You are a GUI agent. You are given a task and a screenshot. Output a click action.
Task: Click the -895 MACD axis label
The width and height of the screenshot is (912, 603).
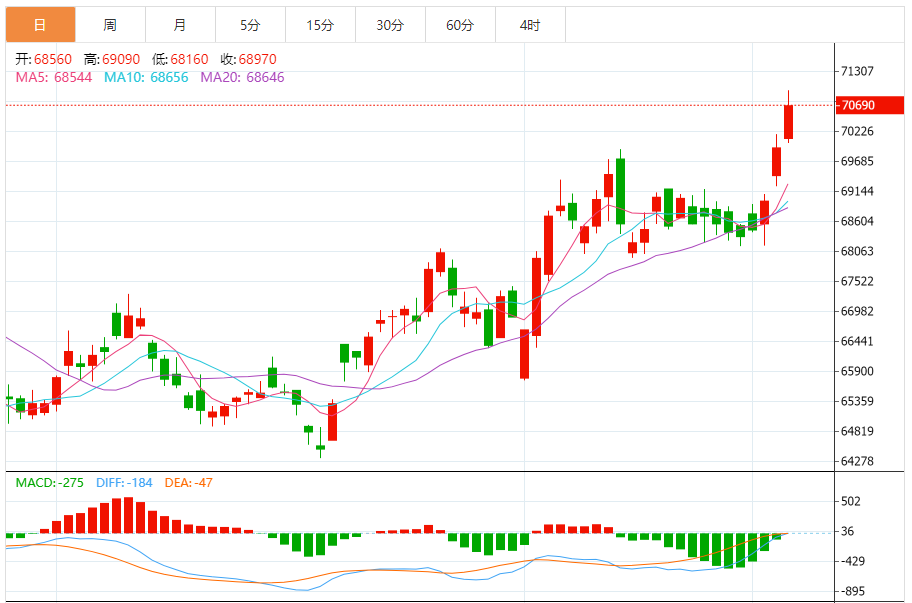tap(853, 591)
